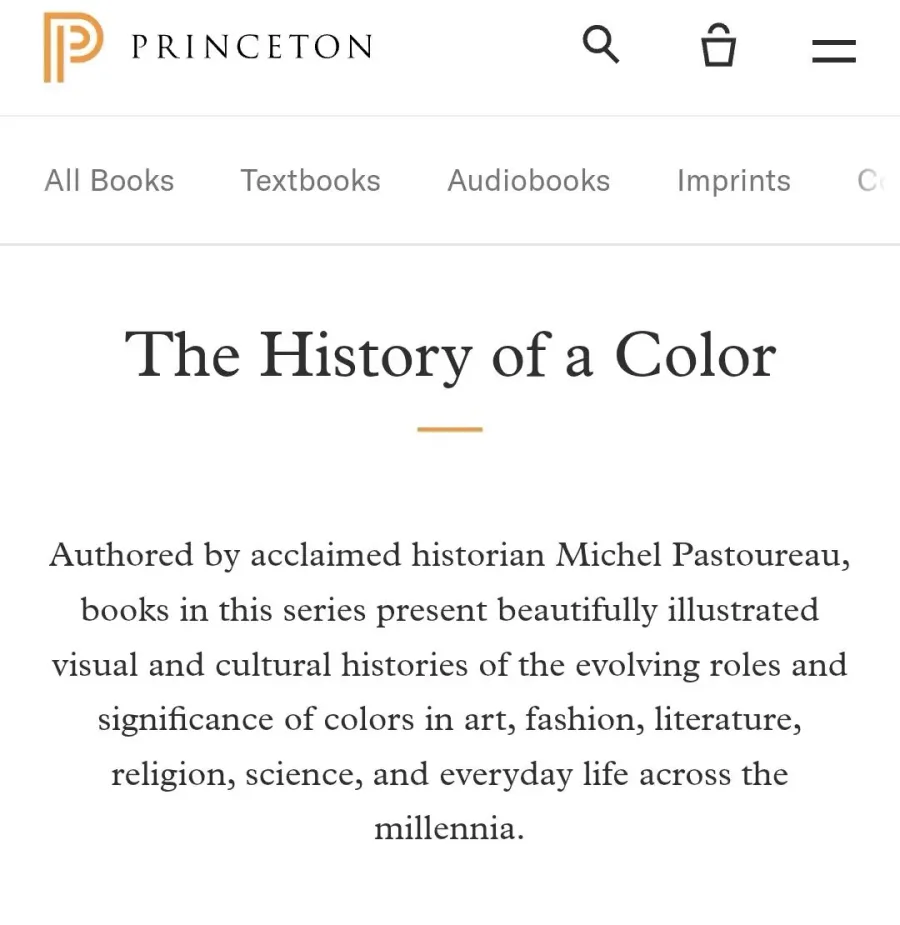Click the phrase beautifully illustrated in text
This screenshot has width=900, height=925.
point(658,610)
